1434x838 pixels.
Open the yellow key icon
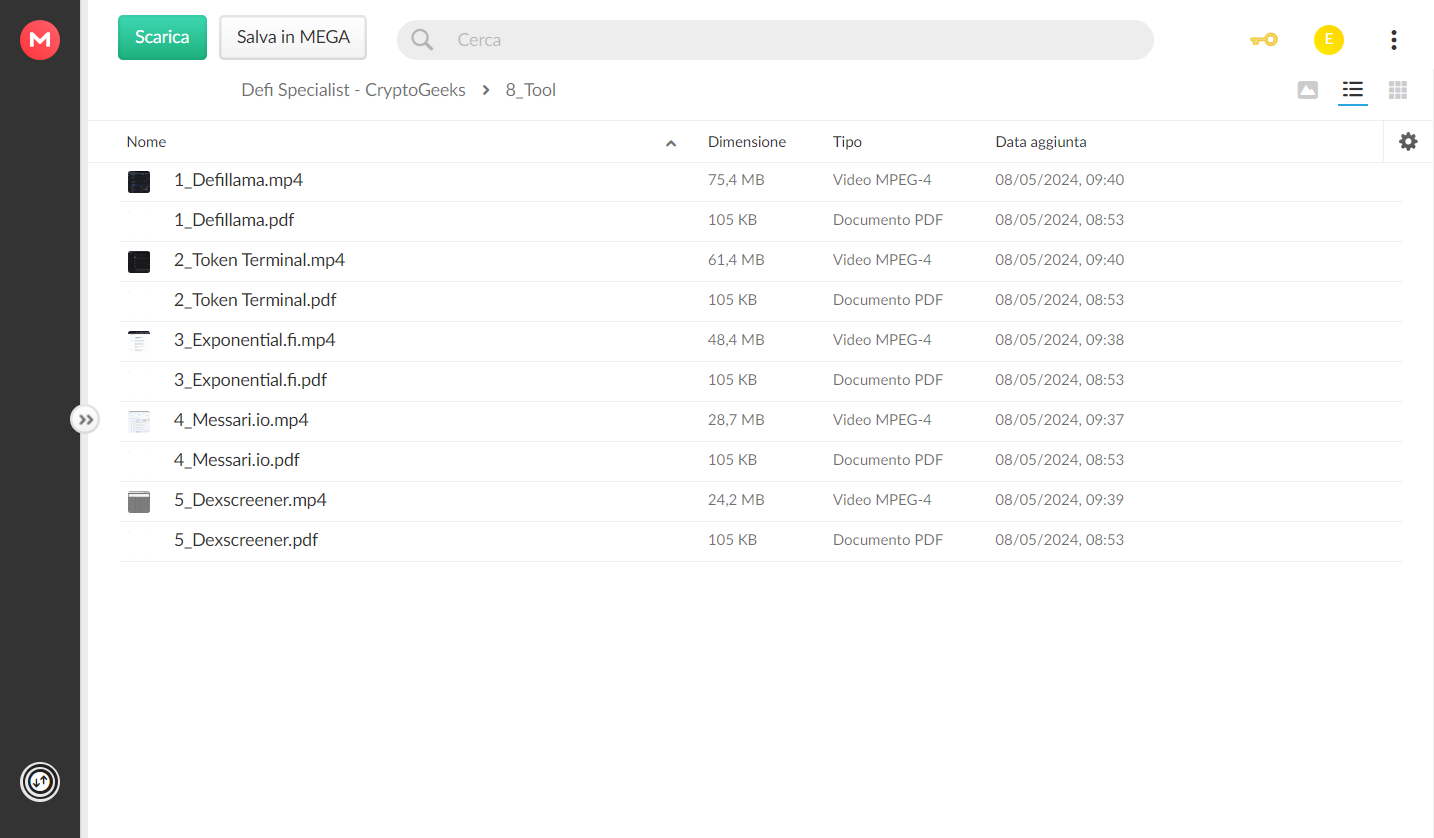coord(1263,40)
